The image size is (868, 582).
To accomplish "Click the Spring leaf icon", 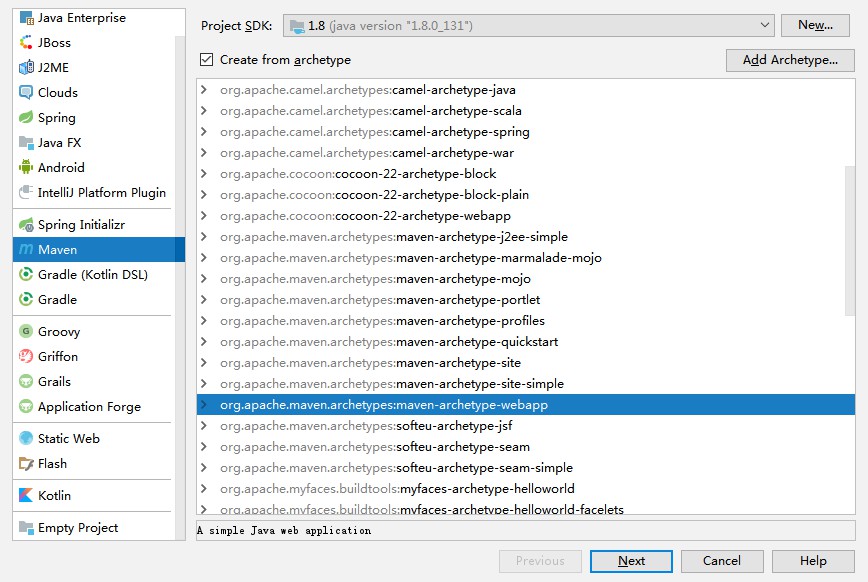I will (26, 117).
